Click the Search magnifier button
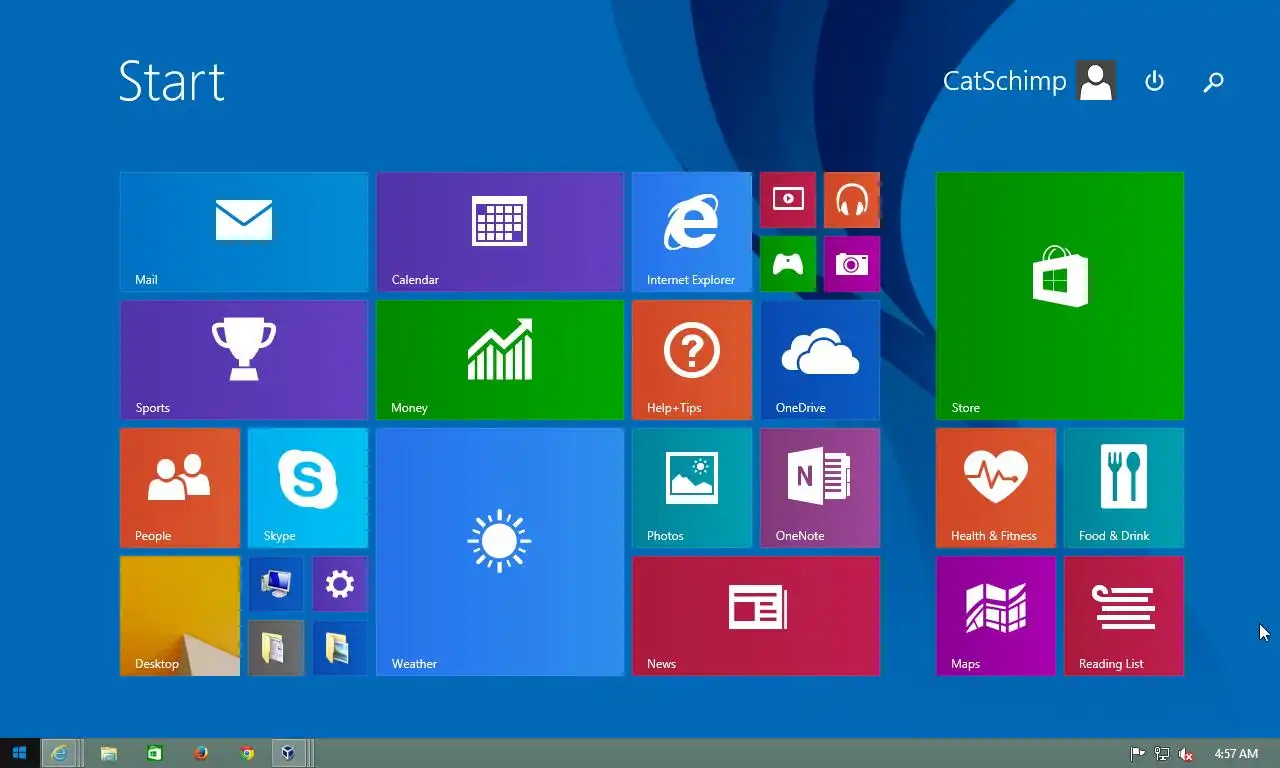Viewport: 1280px width, 768px height. point(1213,82)
